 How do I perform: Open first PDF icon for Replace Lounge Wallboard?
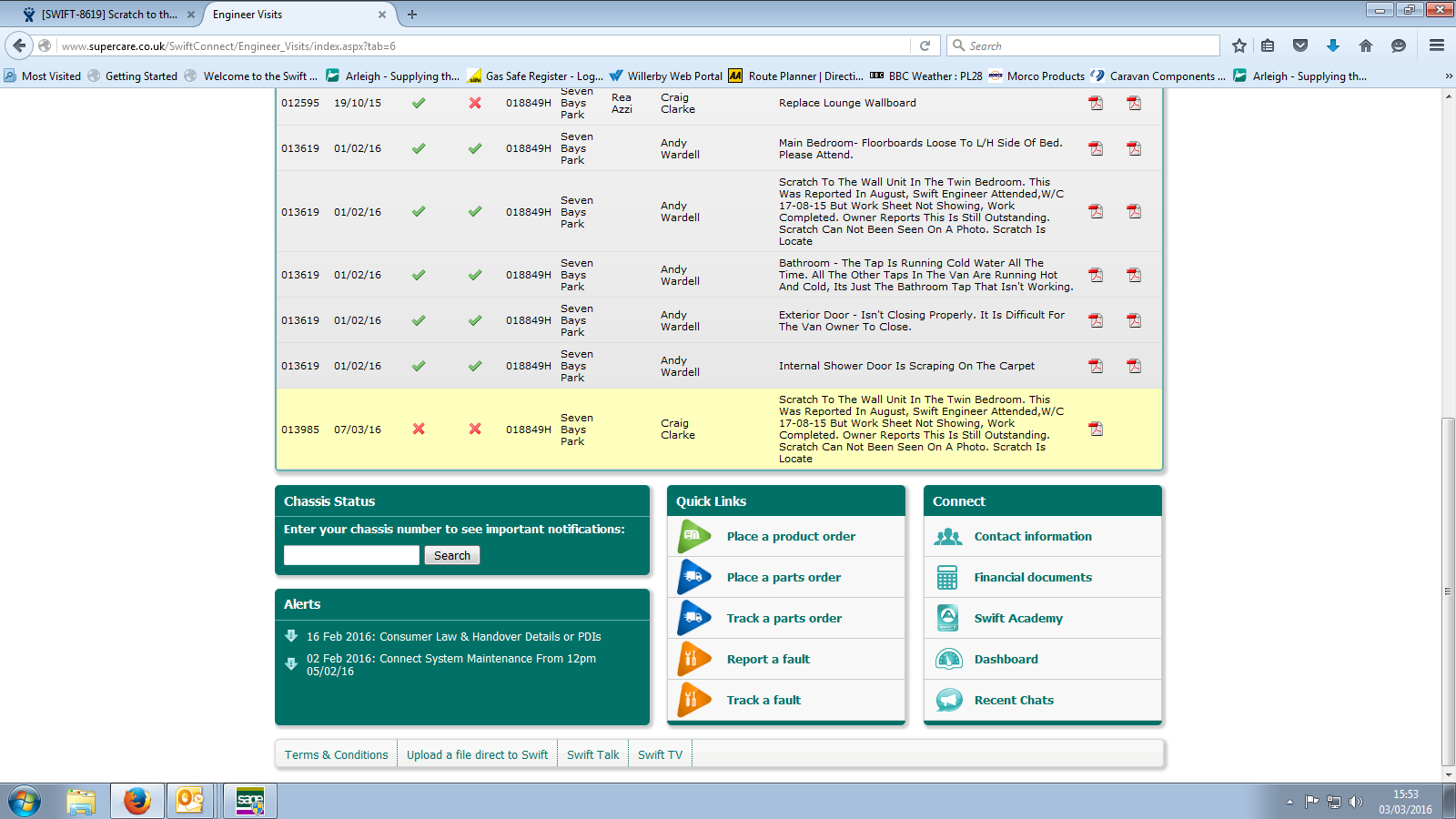click(x=1096, y=103)
